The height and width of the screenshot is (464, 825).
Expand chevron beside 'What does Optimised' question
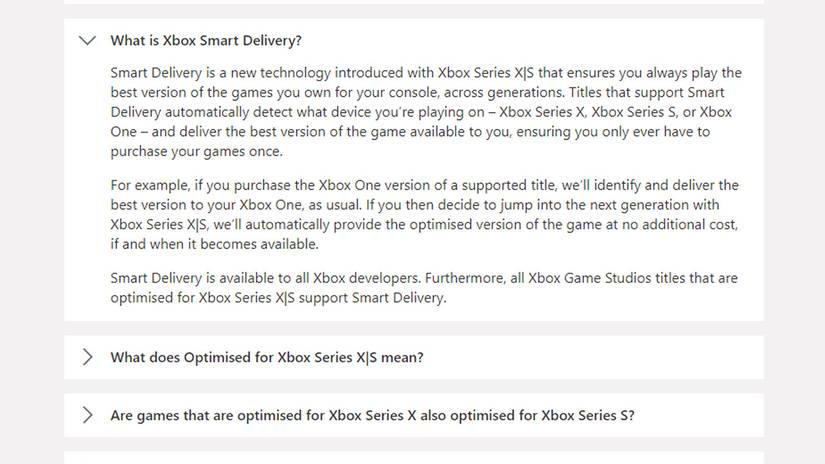tap(88, 357)
